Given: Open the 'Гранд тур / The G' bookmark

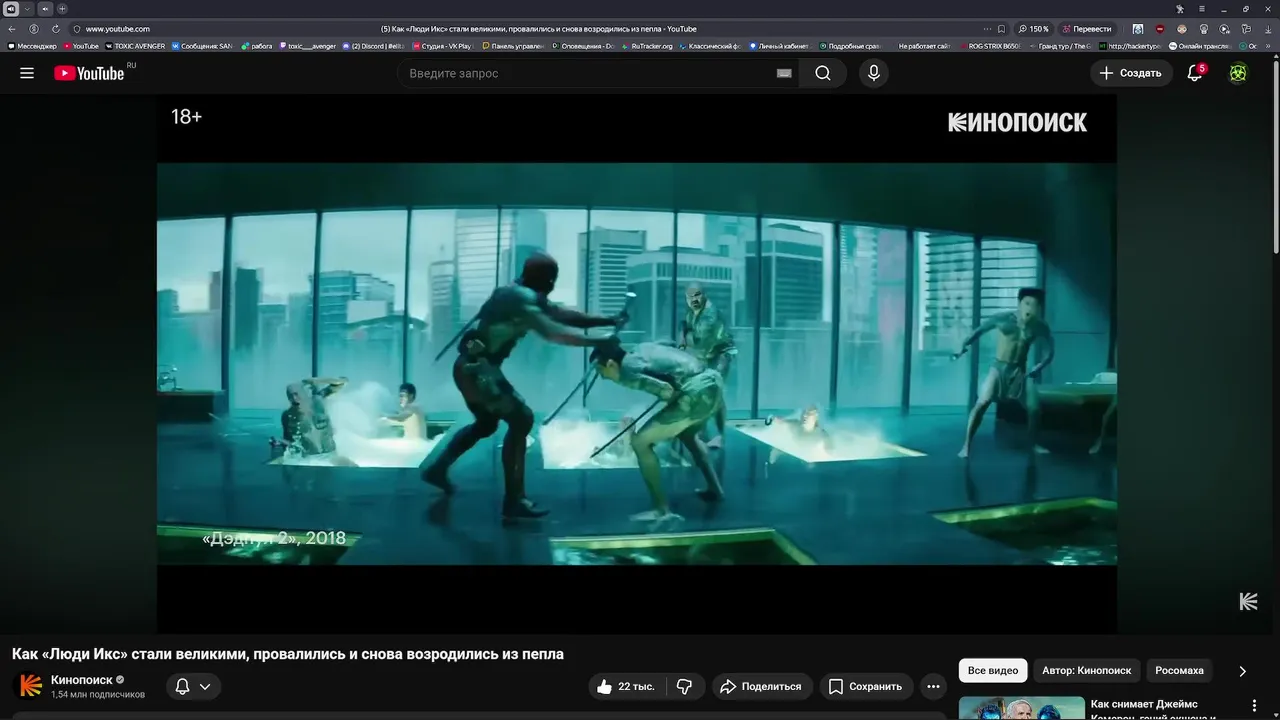Looking at the screenshot, I should 1062,46.
